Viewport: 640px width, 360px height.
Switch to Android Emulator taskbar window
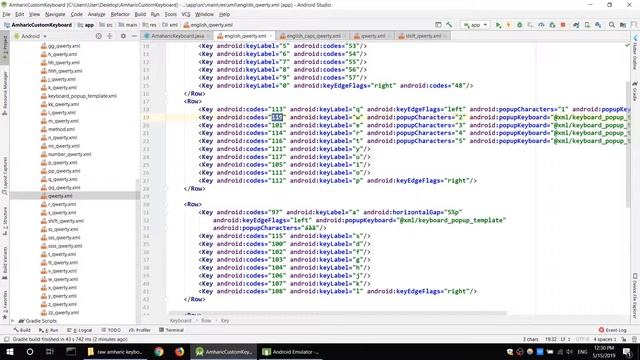[291, 351]
